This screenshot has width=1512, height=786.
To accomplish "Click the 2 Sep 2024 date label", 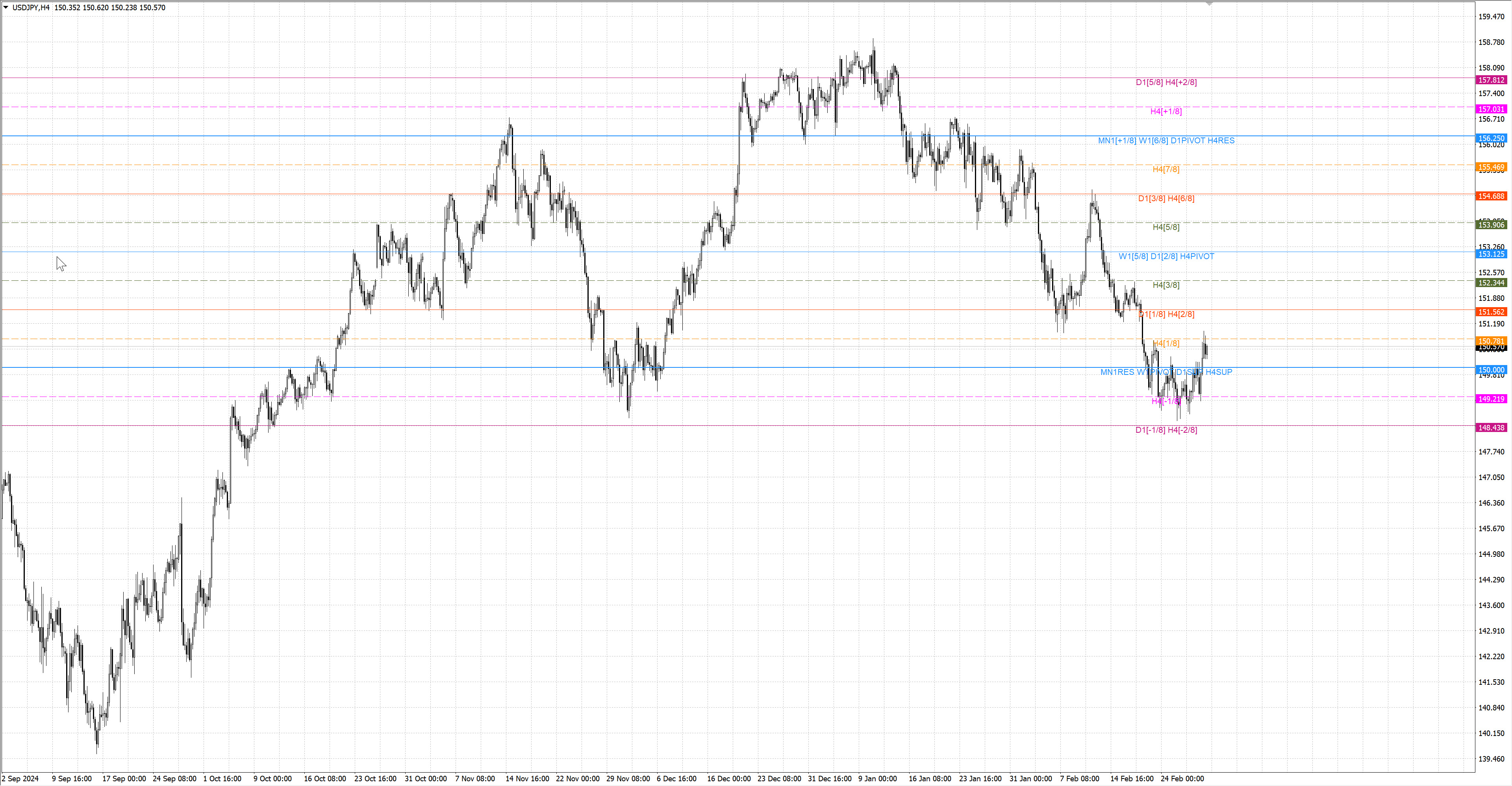I will [x=20, y=779].
